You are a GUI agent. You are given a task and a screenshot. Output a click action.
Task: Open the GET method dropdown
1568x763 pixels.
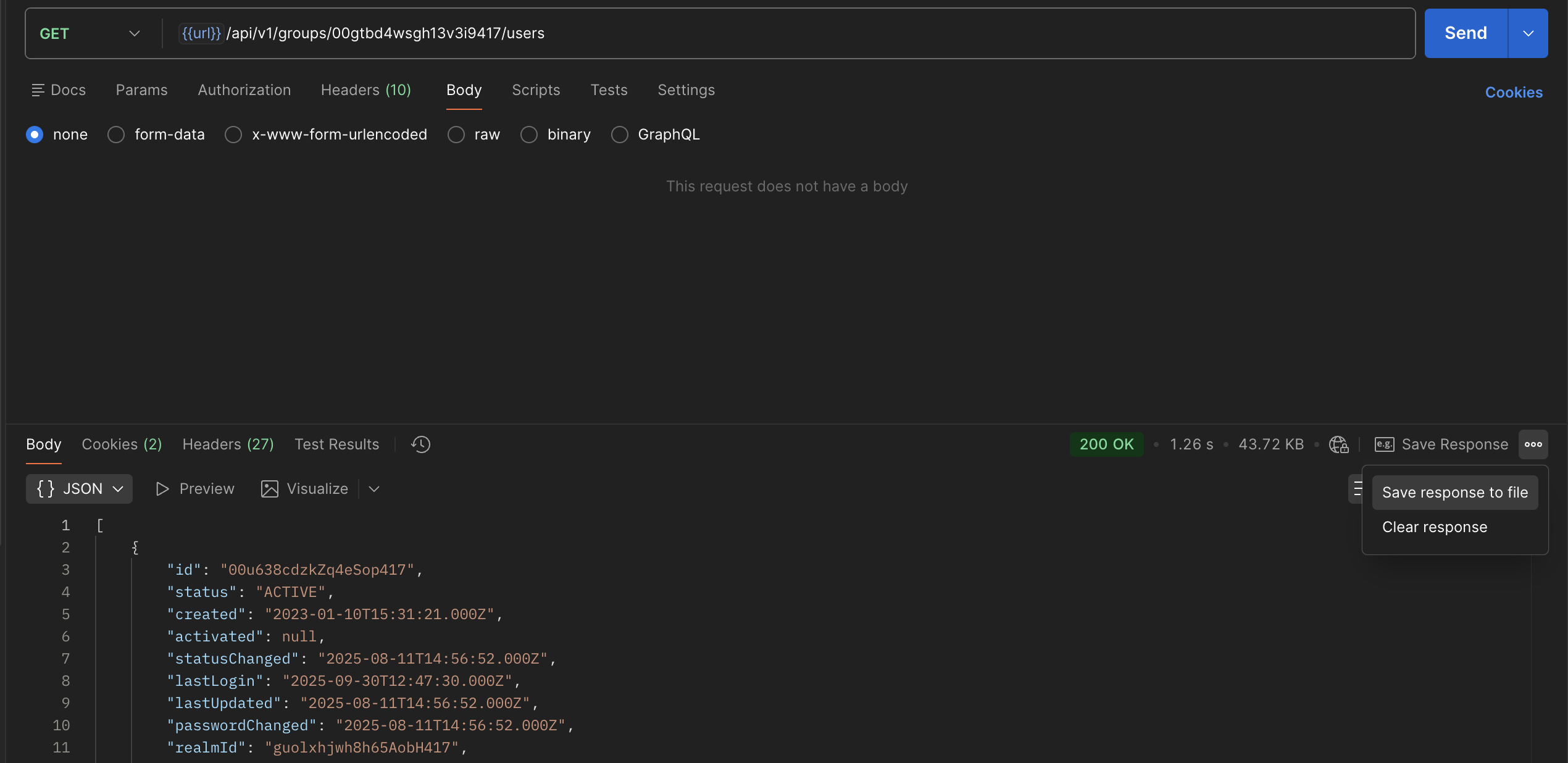(90, 33)
